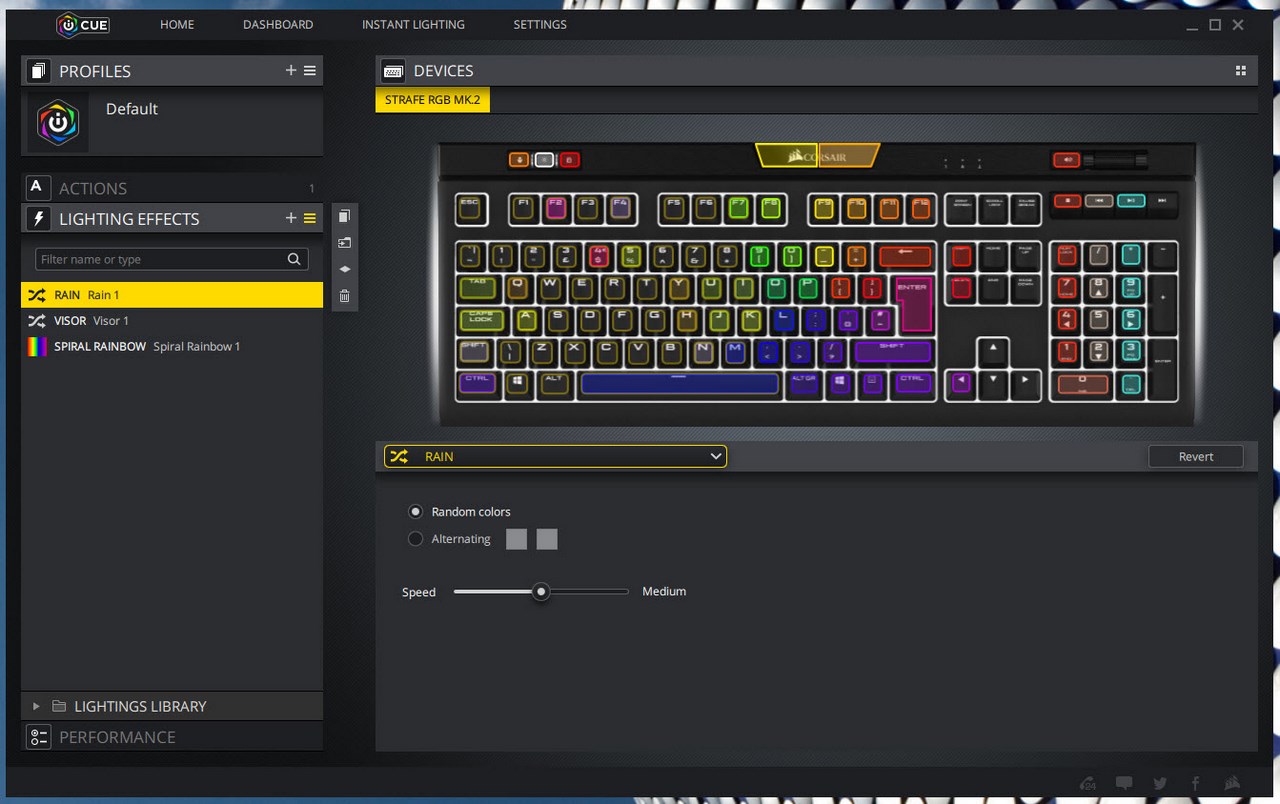This screenshot has height=804, width=1280.
Task: Add a new profile with plus icon
Action: tap(291, 71)
